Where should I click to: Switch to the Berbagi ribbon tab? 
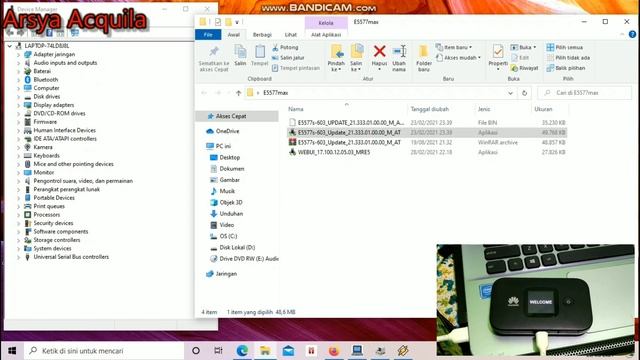pyautogui.click(x=262, y=35)
